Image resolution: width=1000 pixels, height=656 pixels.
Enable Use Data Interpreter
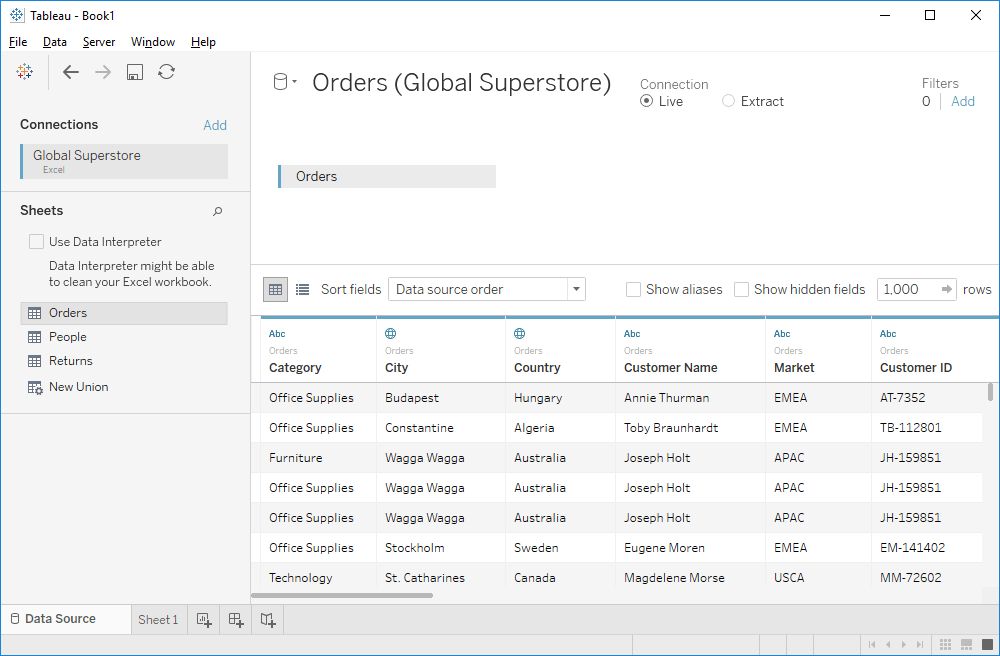click(x=36, y=241)
